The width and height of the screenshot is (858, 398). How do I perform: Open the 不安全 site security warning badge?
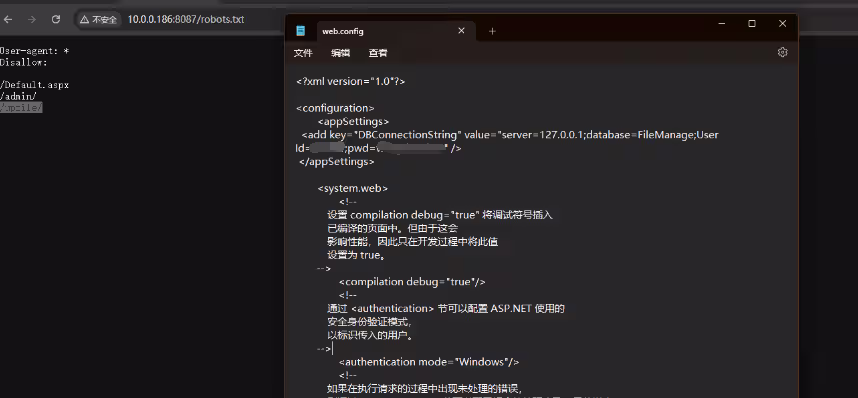pyautogui.click(x=98, y=20)
